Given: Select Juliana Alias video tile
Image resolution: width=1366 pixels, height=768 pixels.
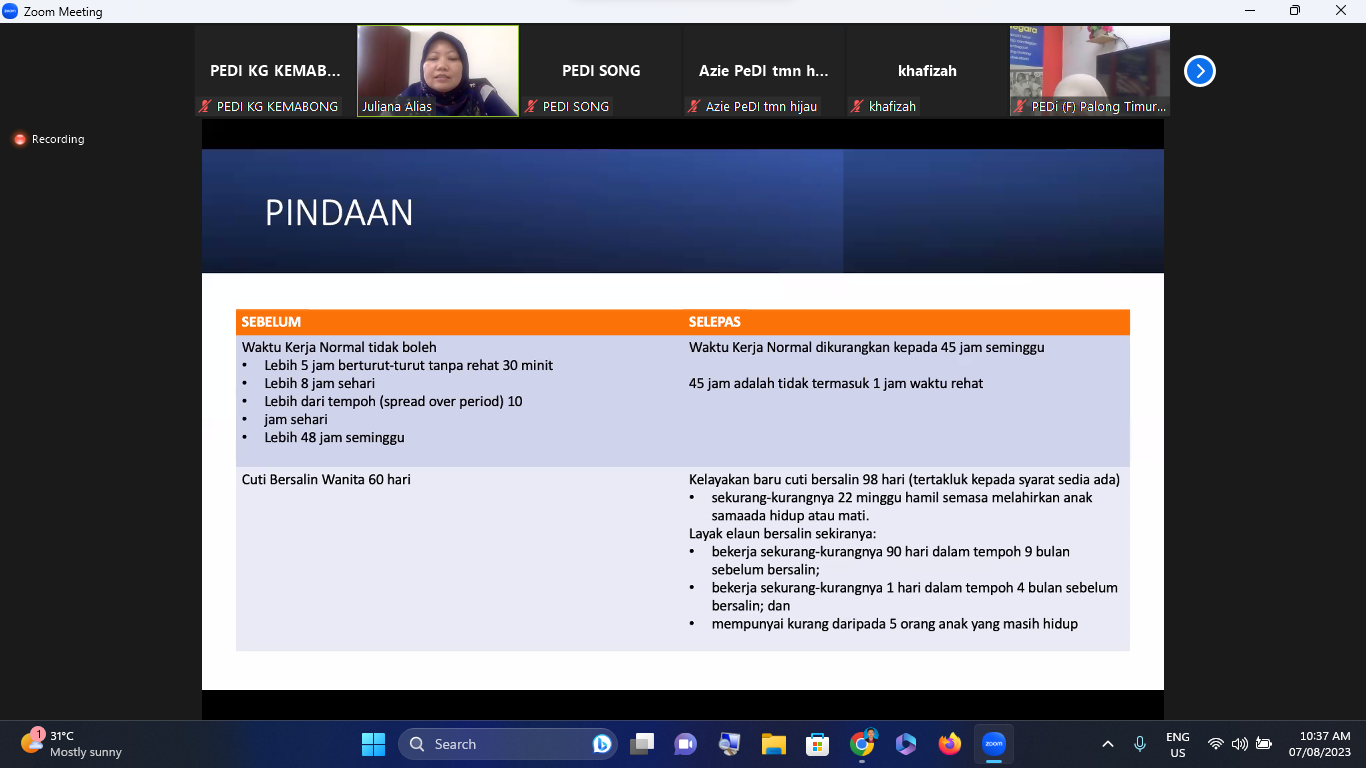Looking at the screenshot, I should [x=438, y=71].
